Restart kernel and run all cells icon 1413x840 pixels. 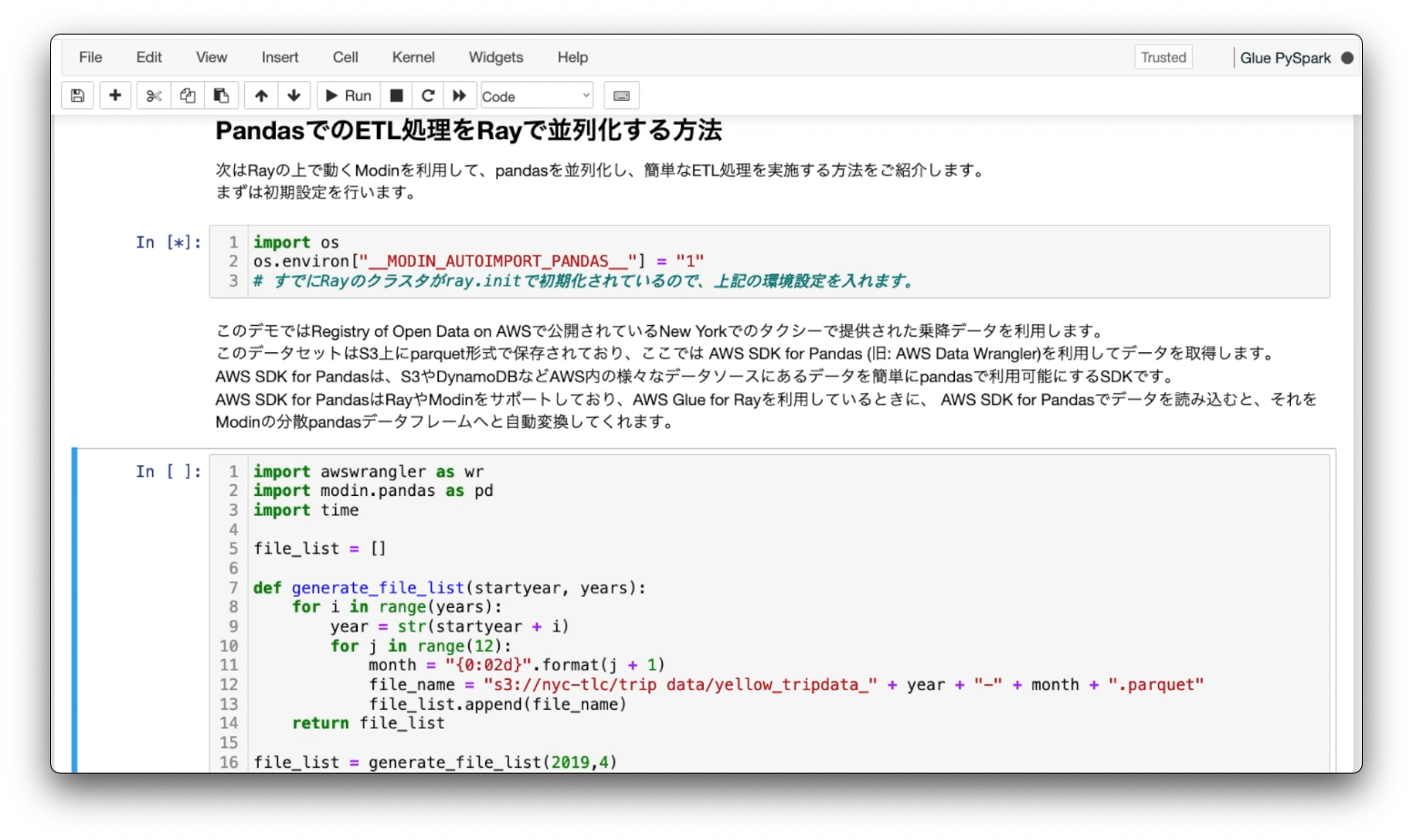[460, 96]
